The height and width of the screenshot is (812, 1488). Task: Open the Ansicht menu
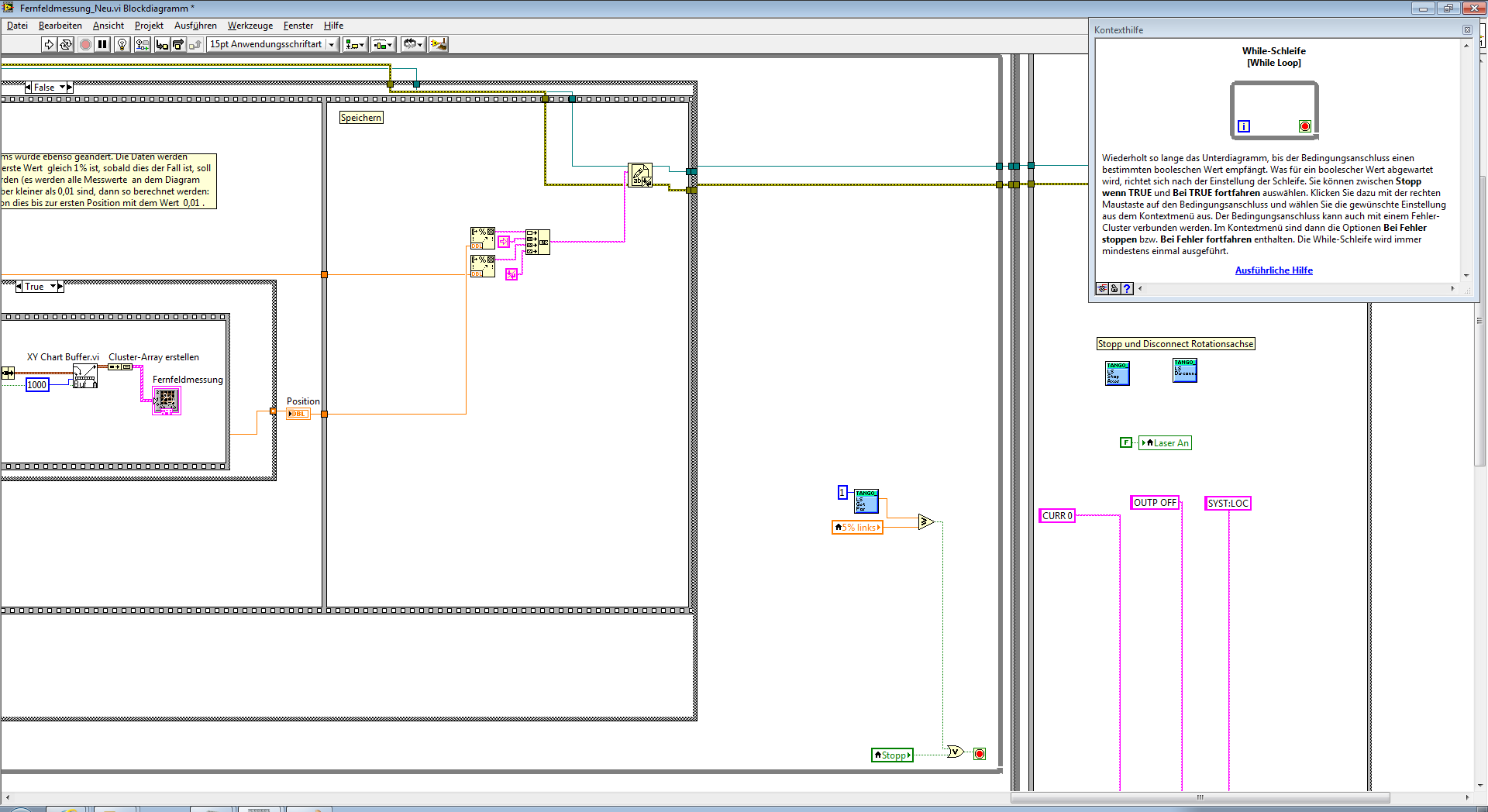(108, 26)
